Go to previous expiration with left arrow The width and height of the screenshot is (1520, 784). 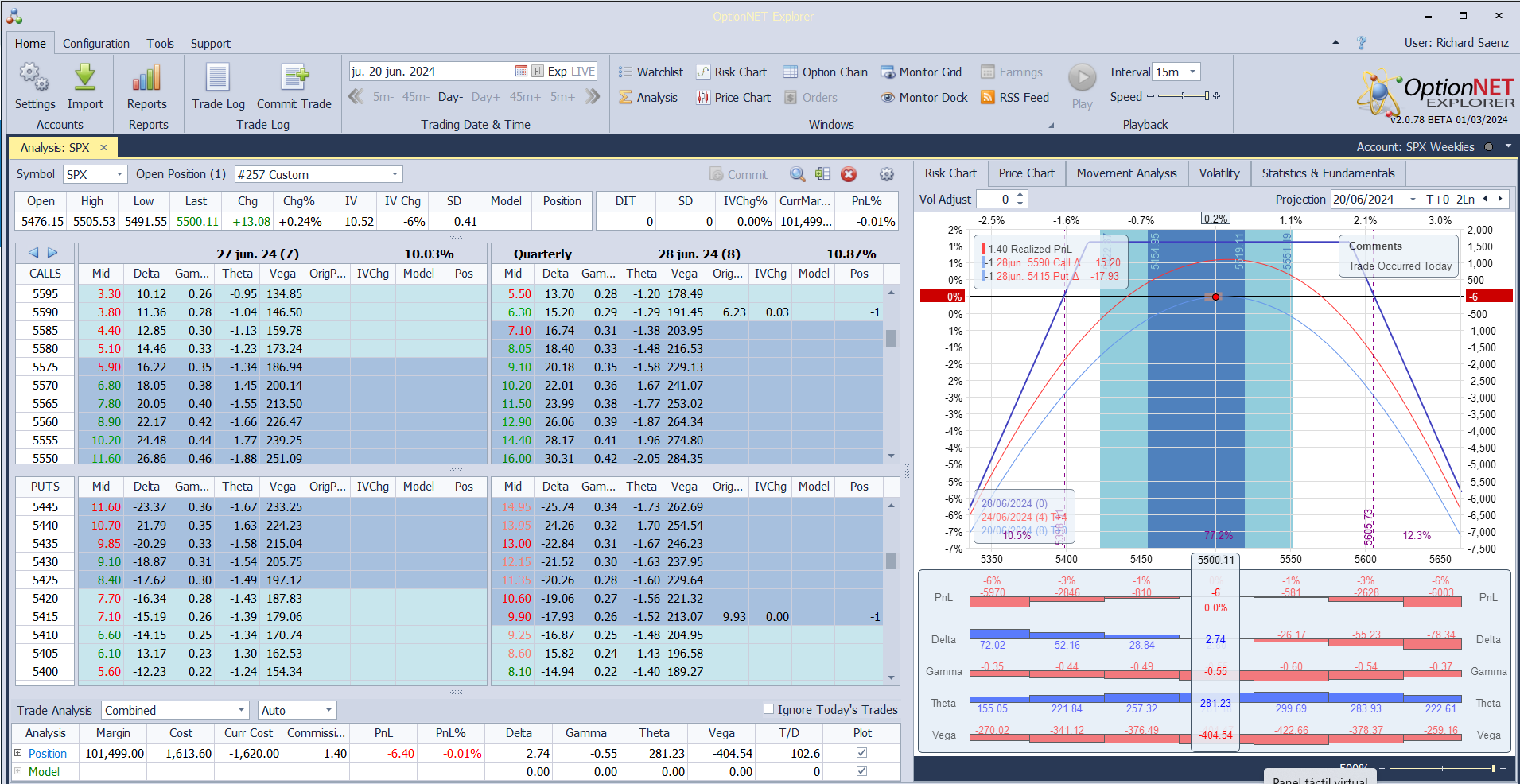click(33, 253)
